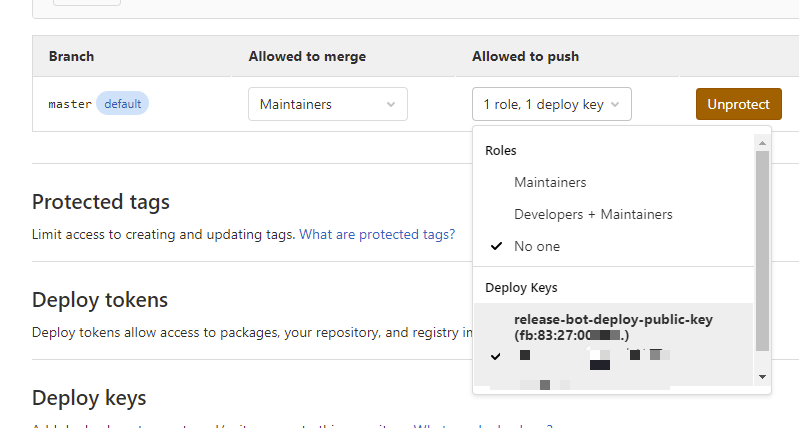This screenshot has width=799, height=428.
Task: Collapse the 1 role, 1 deploy key dropdown
Action: pyautogui.click(x=551, y=104)
